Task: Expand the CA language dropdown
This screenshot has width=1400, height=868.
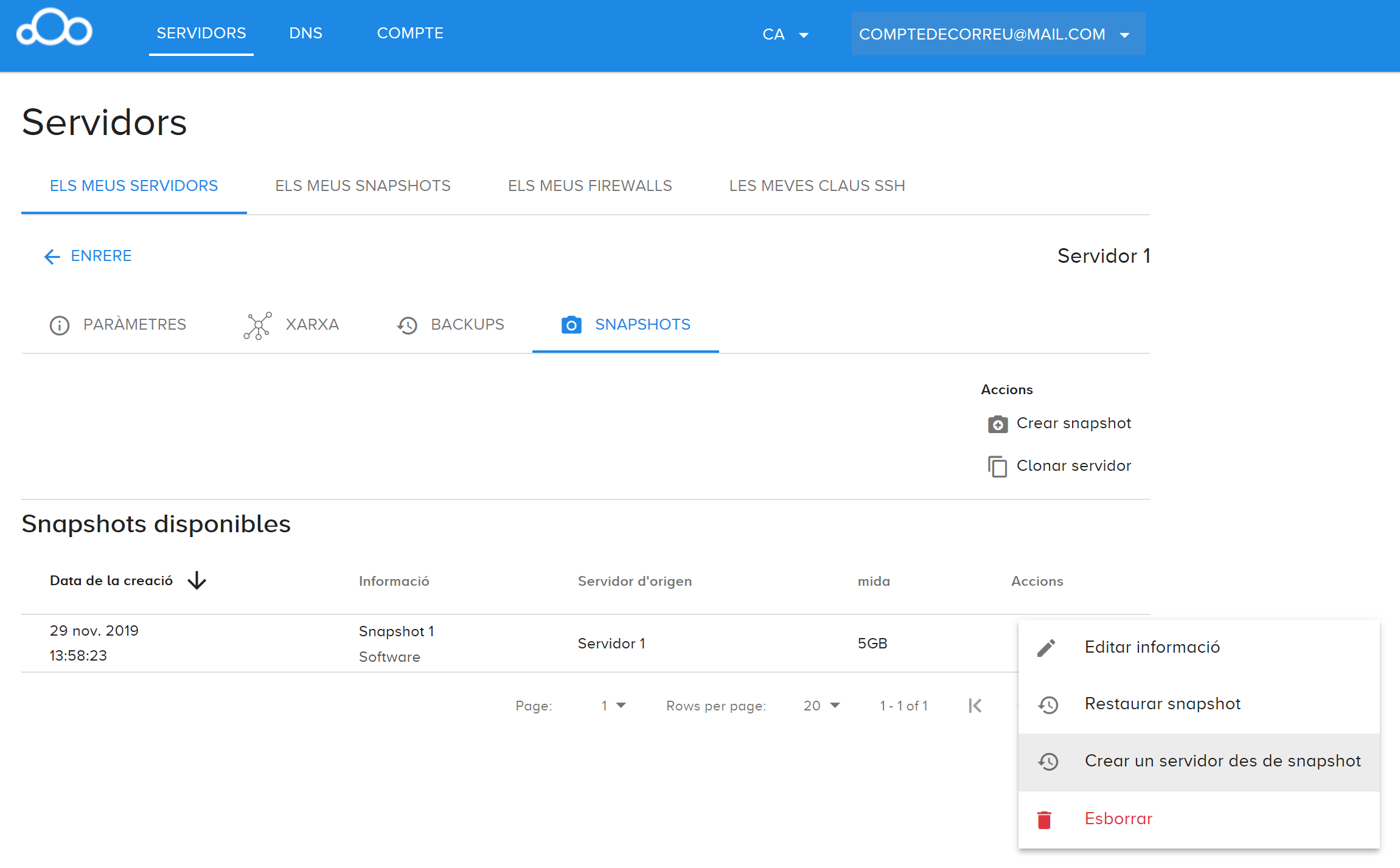Action: (785, 35)
